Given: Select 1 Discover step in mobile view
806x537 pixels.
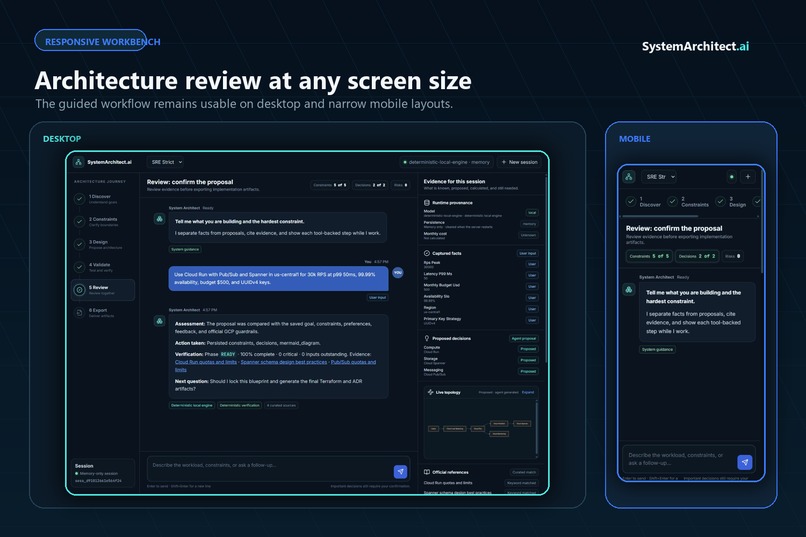Looking at the screenshot, I should coord(644,202).
